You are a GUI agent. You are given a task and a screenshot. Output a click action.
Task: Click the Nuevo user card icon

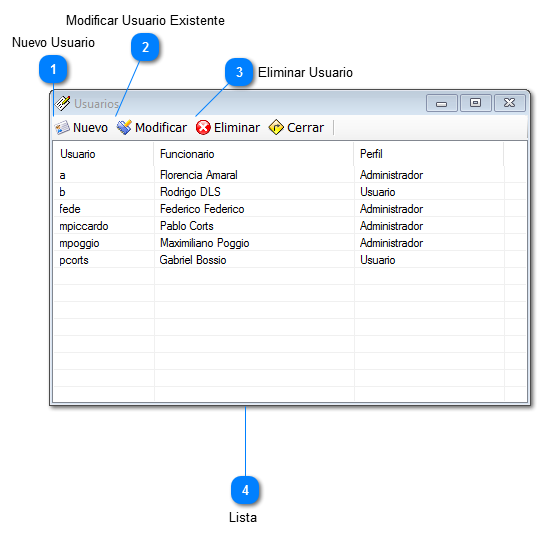tap(63, 128)
